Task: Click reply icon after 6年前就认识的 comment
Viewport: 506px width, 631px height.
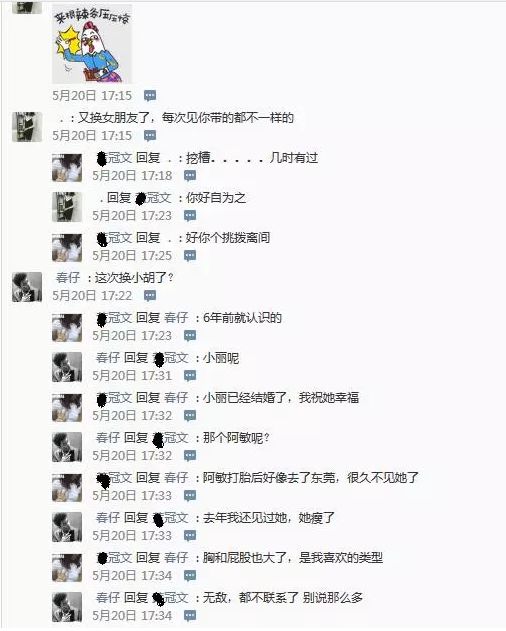Action: (190, 336)
